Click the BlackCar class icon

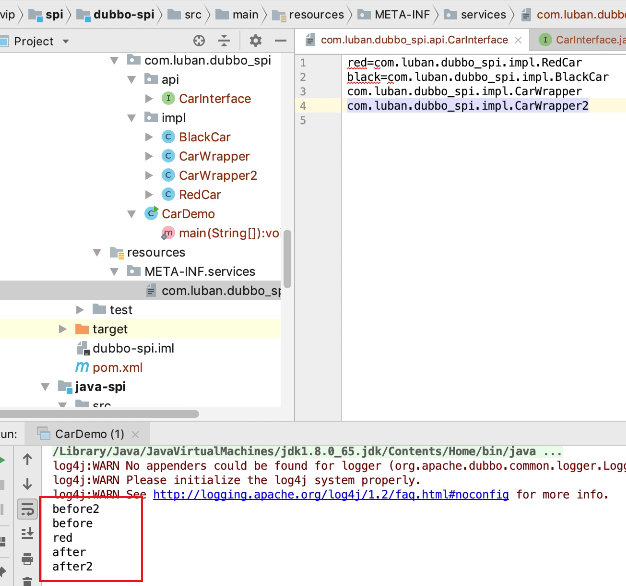[x=168, y=137]
